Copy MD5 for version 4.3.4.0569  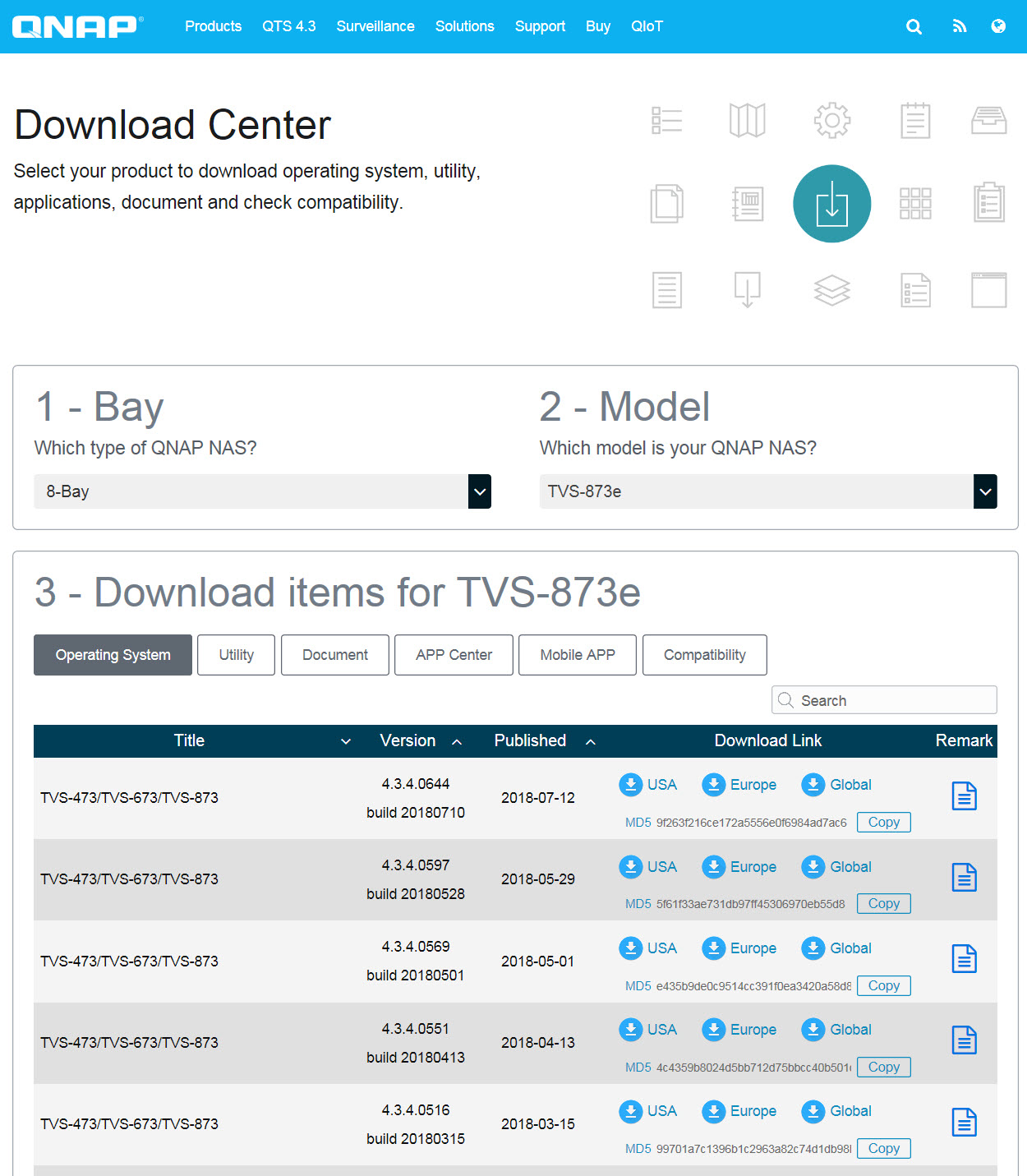tap(884, 985)
